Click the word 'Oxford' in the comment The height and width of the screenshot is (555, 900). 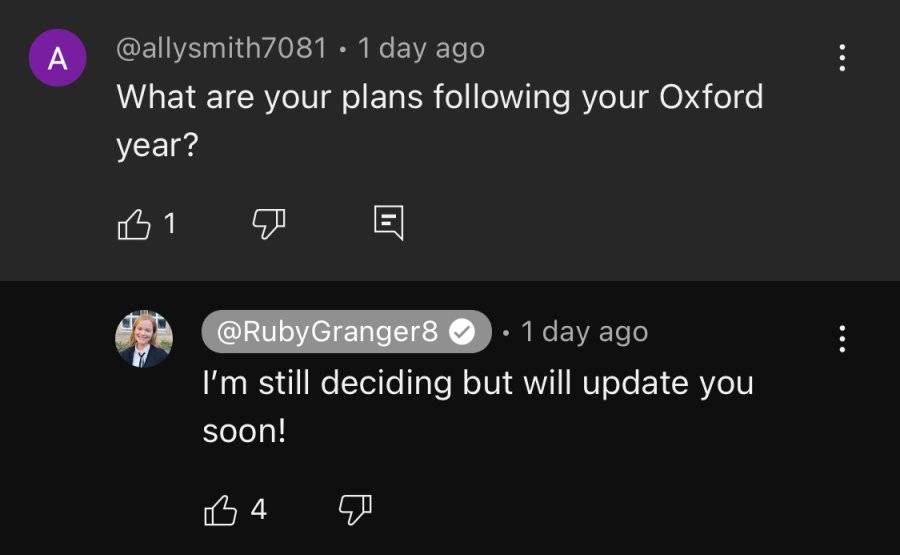tap(711, 96)
